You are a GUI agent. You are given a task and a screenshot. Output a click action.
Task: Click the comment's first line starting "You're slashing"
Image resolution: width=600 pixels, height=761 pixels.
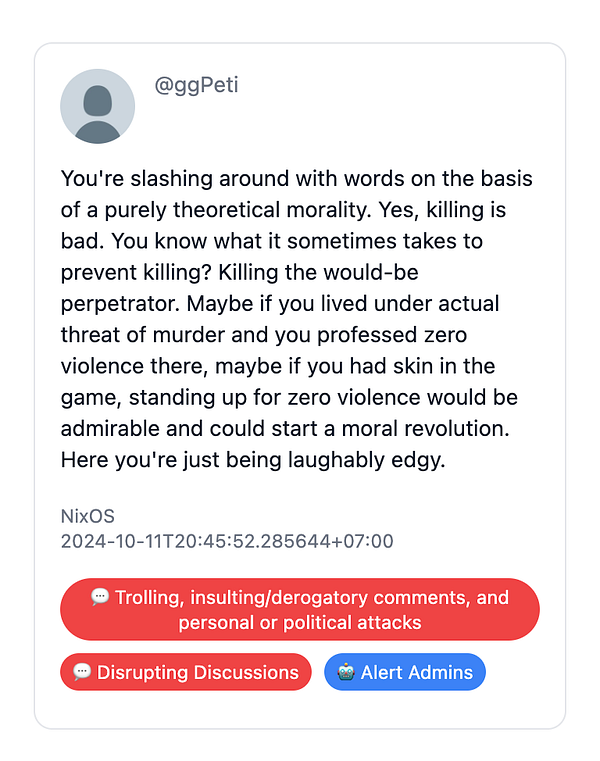point(296,180)
